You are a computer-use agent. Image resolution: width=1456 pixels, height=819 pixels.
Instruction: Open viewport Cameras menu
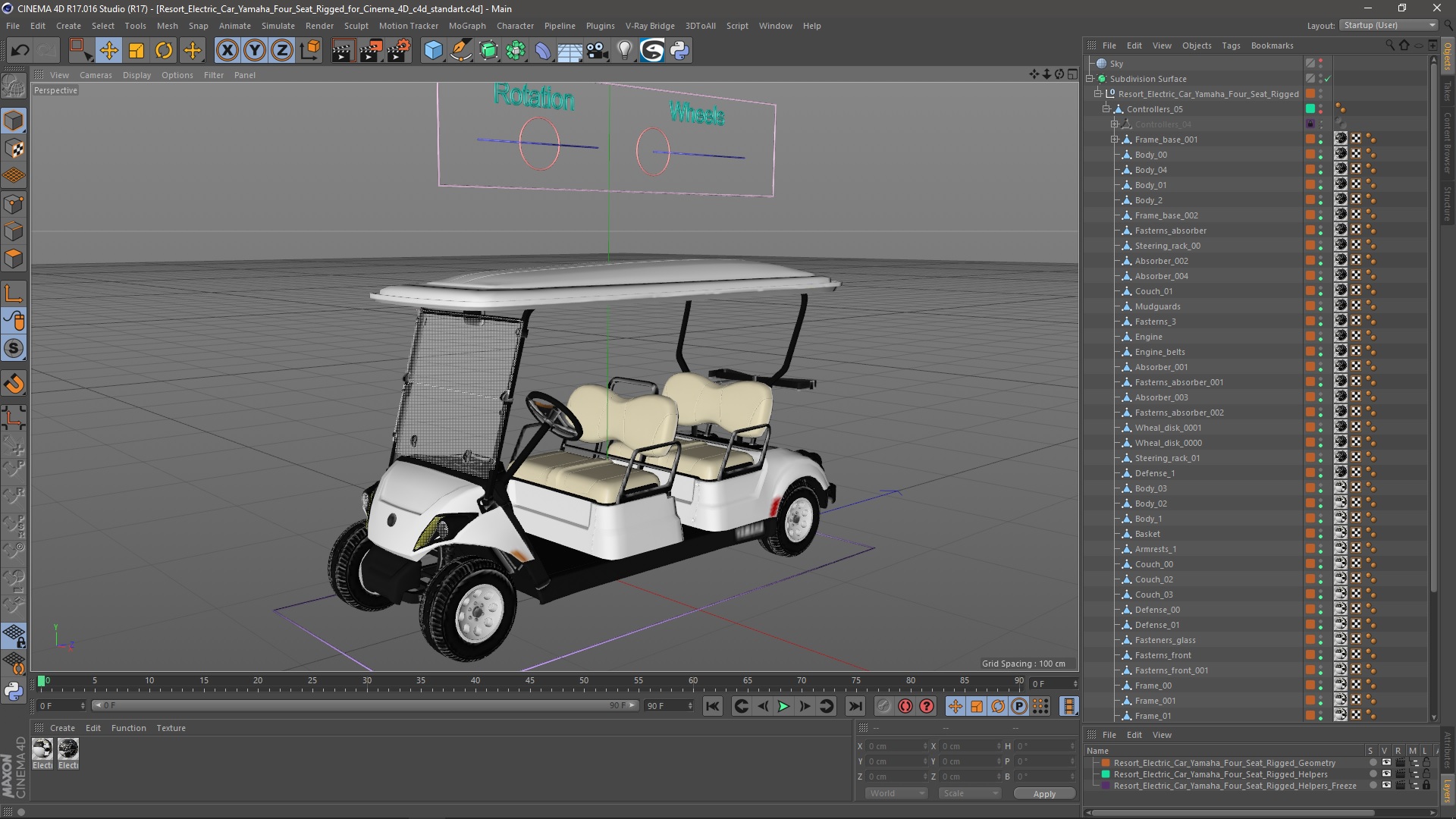coord(96,75)
